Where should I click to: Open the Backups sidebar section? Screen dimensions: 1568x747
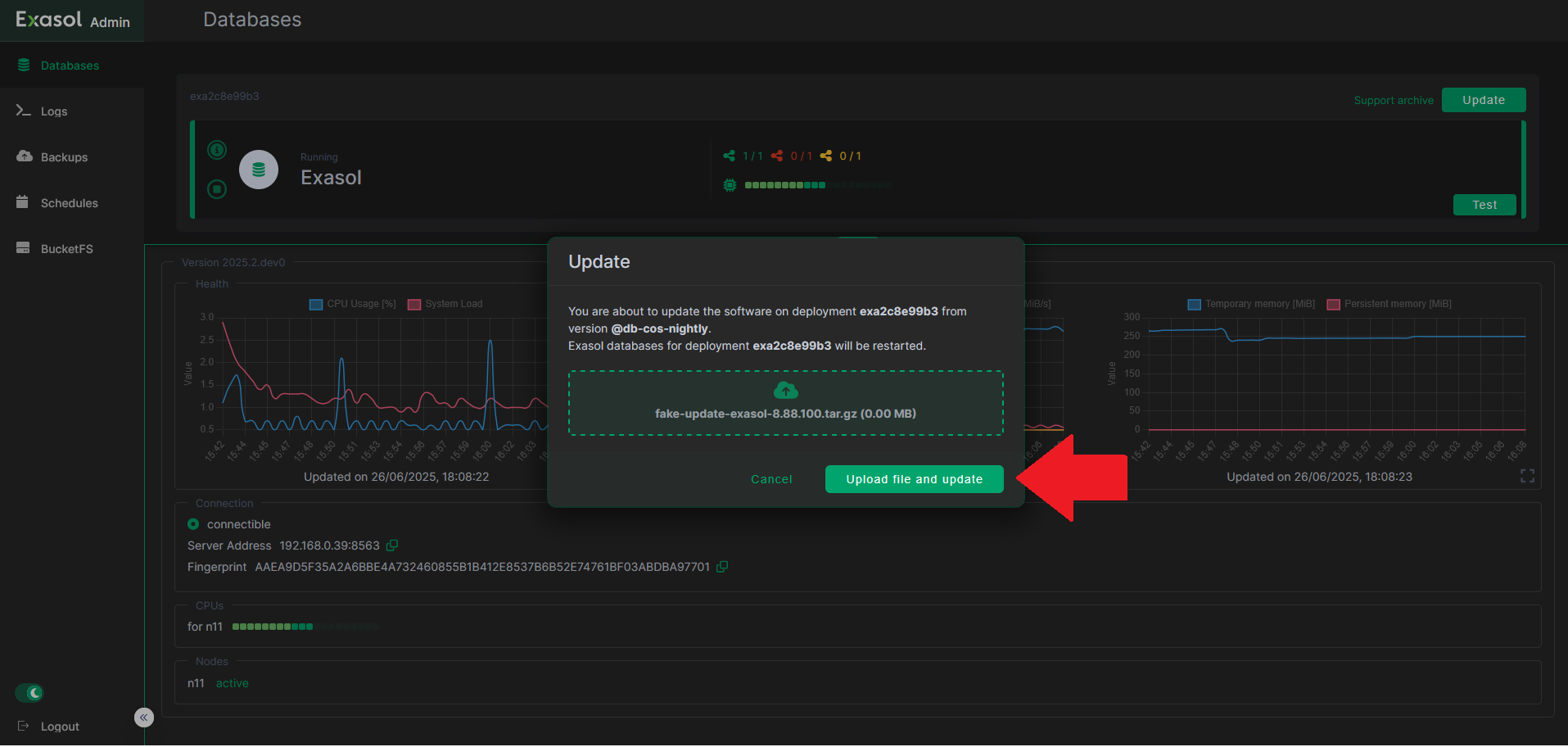point(71,157)
